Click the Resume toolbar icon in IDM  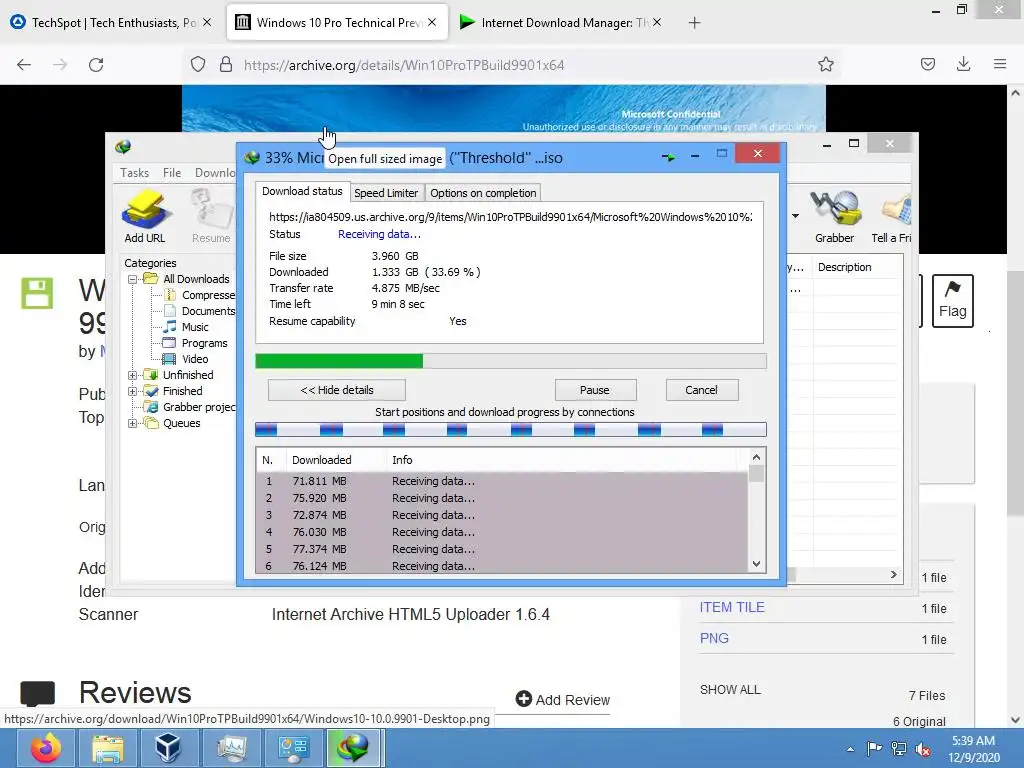211,216
